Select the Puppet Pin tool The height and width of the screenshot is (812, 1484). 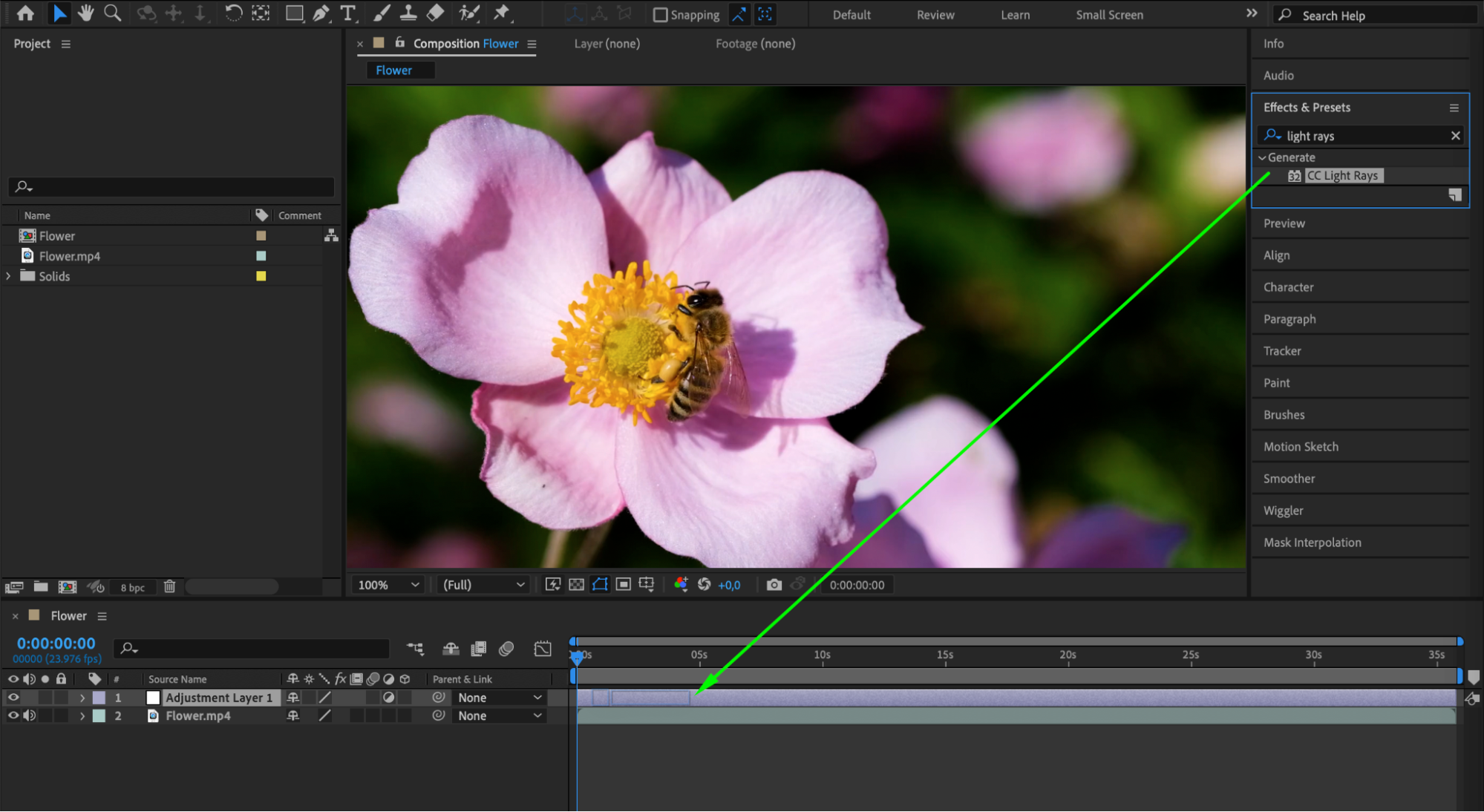click(x=503, y=13)
